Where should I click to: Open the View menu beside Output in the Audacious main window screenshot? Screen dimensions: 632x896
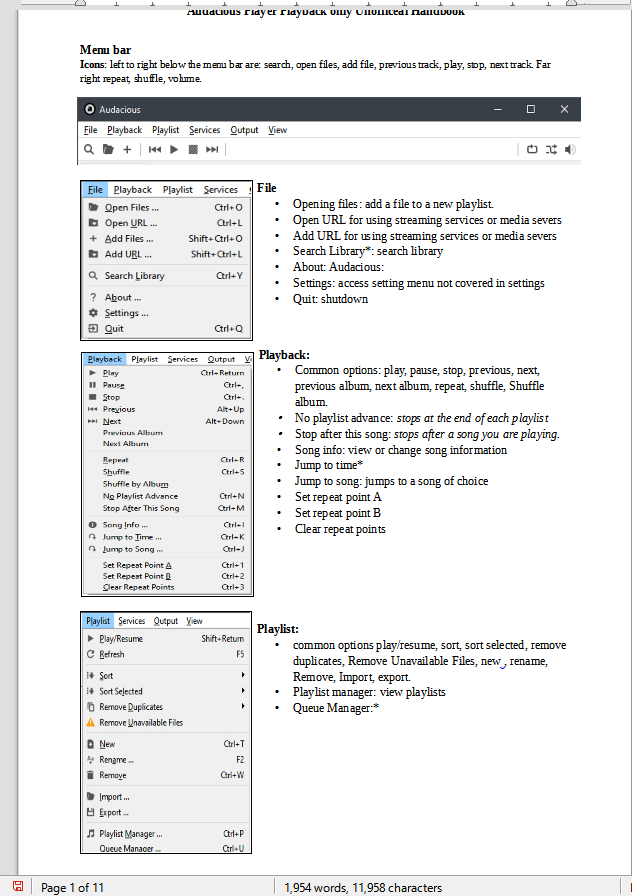tap(278, 130)
